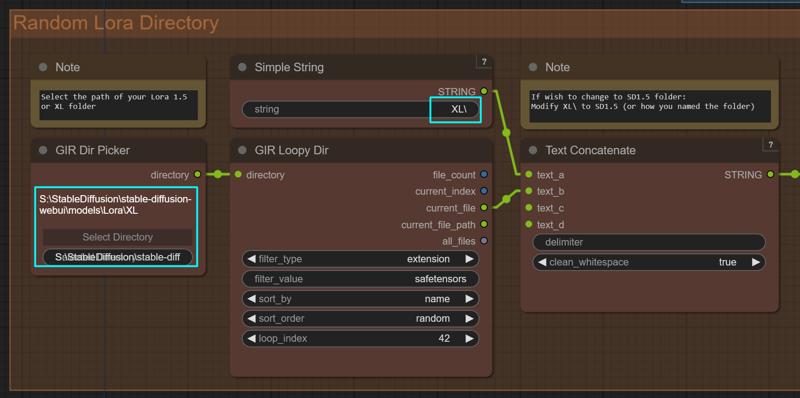Click the Simple String node title
This screenshot has width=800, height=398.
pos(289,67)
